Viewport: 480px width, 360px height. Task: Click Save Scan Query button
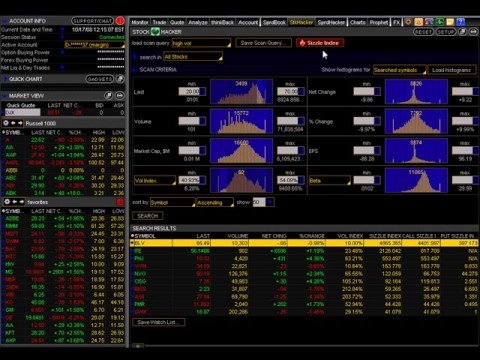pos(263,43)
